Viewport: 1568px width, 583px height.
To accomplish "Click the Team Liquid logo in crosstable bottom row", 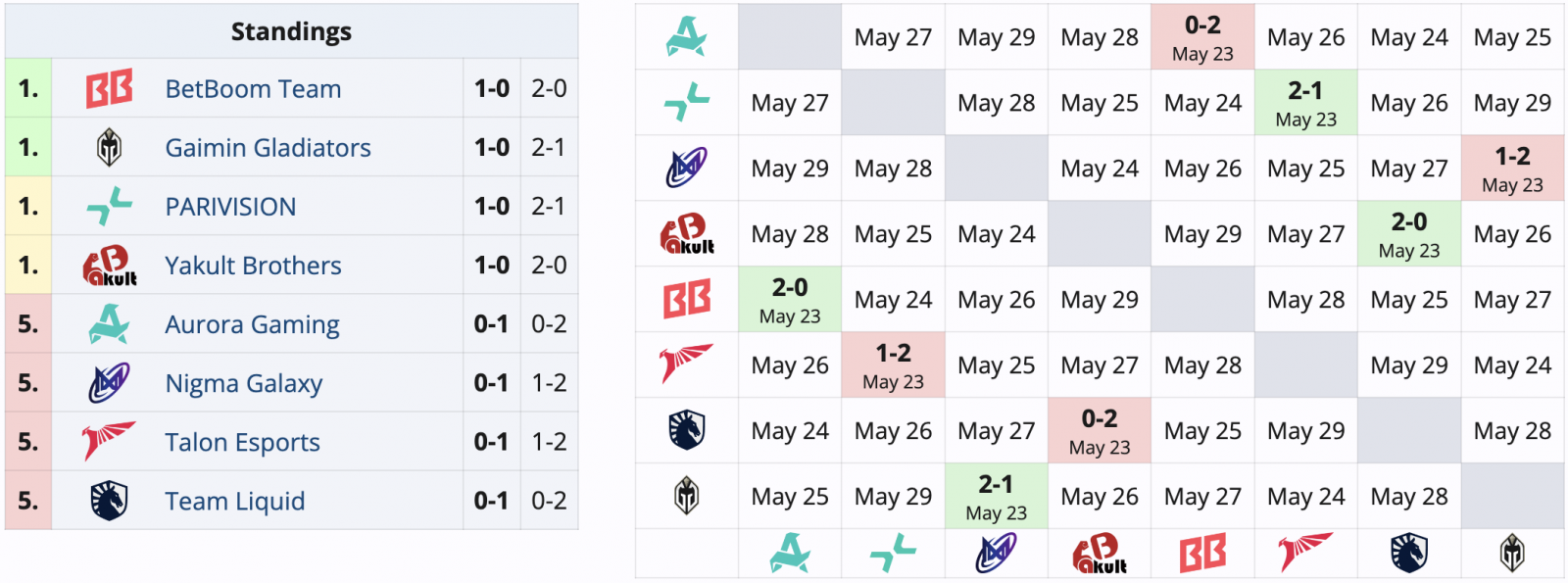I will tap(1409, 554).
